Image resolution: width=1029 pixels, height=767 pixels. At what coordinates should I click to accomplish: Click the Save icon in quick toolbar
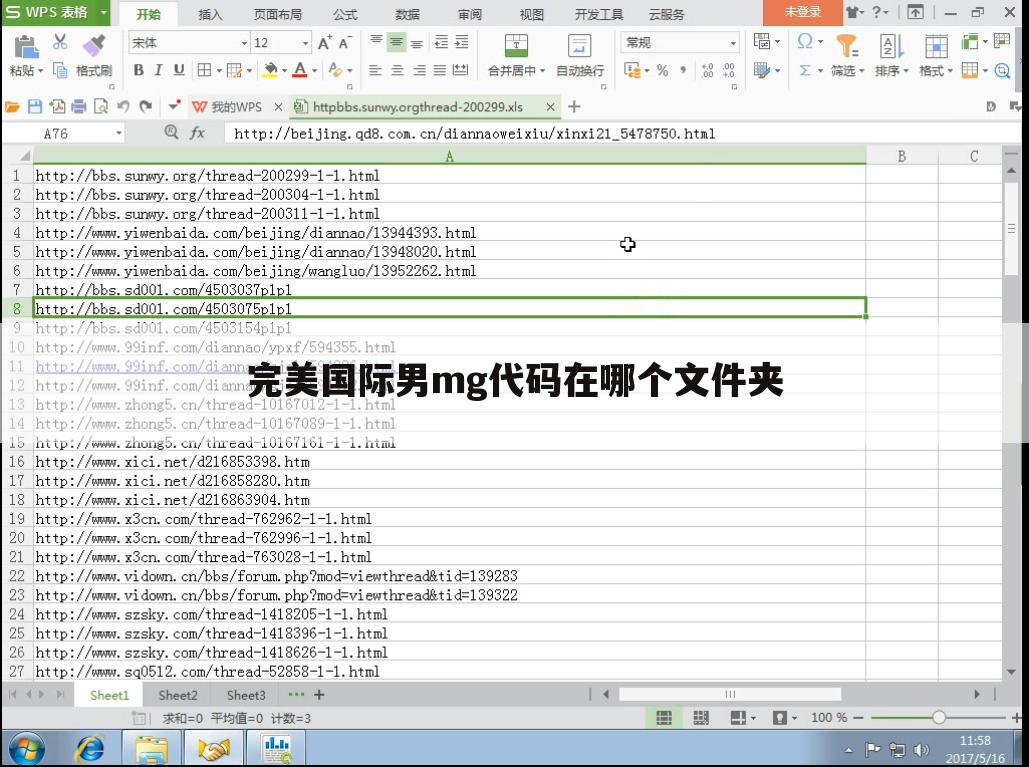click(x=35, y=106)
